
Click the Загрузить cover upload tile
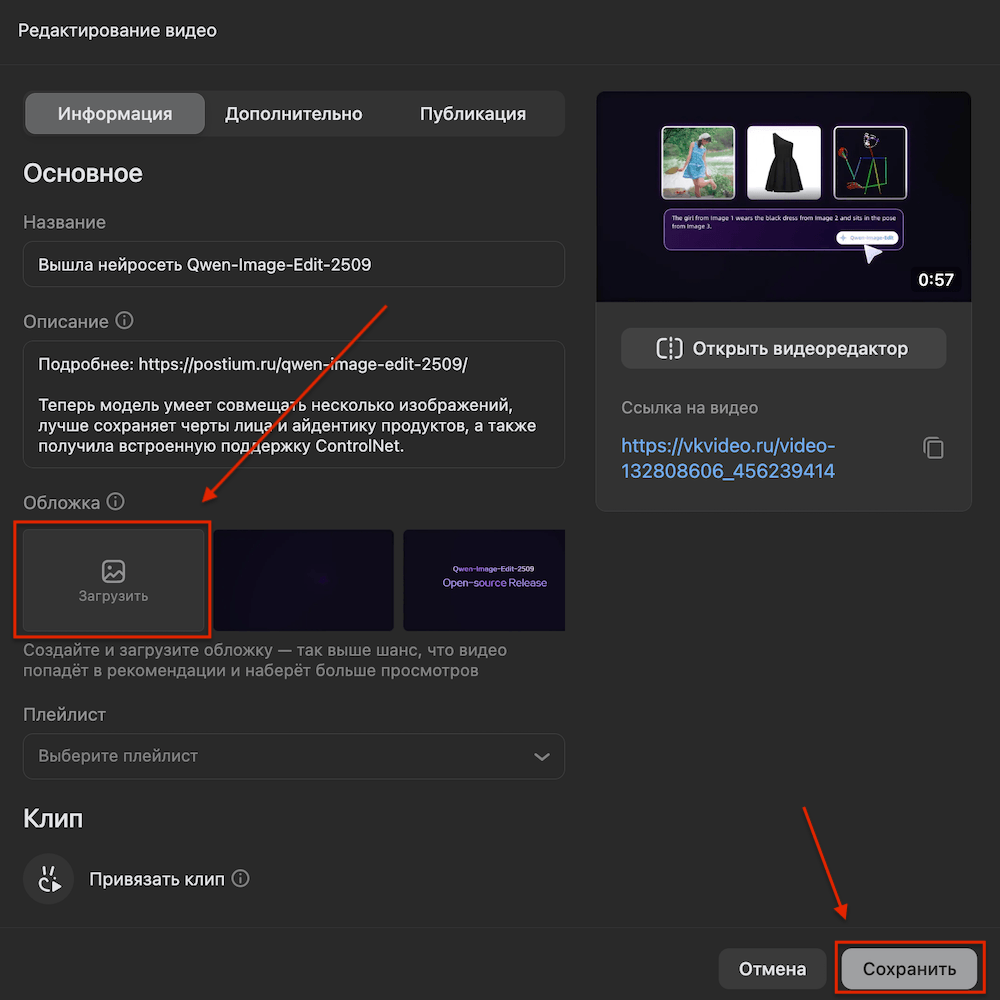(114, 580)
